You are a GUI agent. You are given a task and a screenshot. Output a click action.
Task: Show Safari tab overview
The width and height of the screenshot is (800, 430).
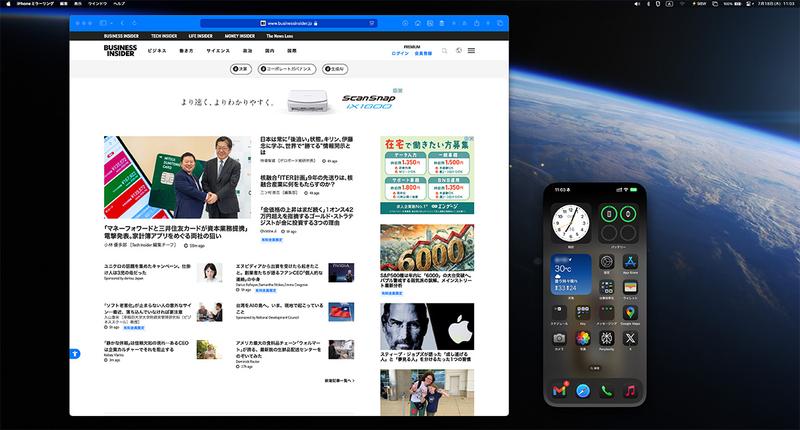tap(500, 23)
